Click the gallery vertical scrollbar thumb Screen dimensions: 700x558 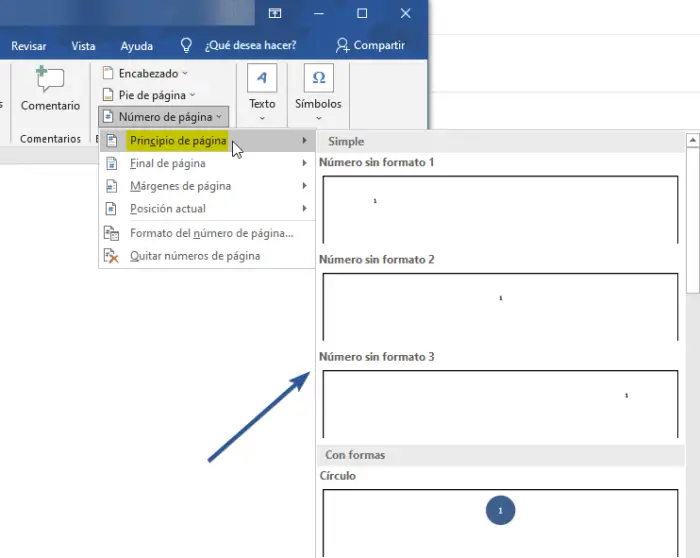point(692,221)
